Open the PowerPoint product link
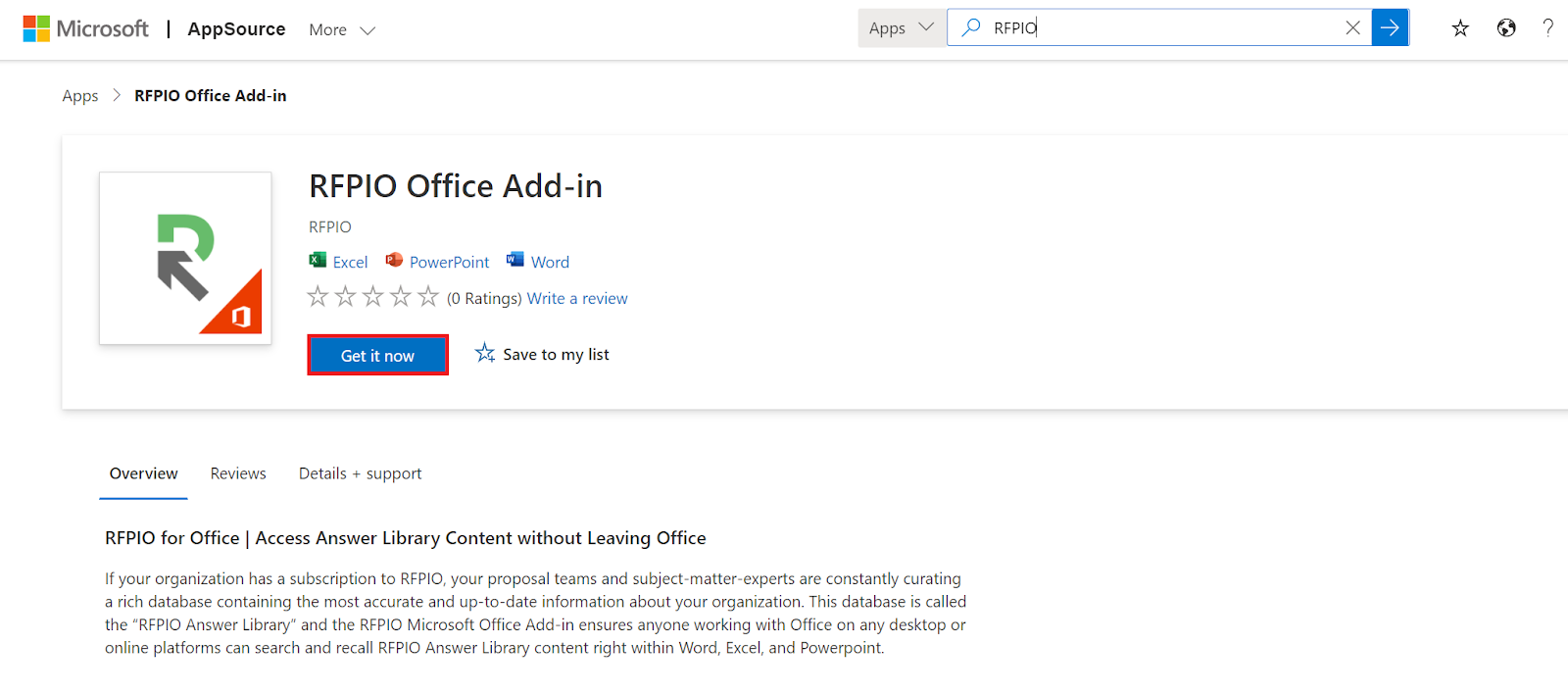1568x694 pixels. (449, 263)
